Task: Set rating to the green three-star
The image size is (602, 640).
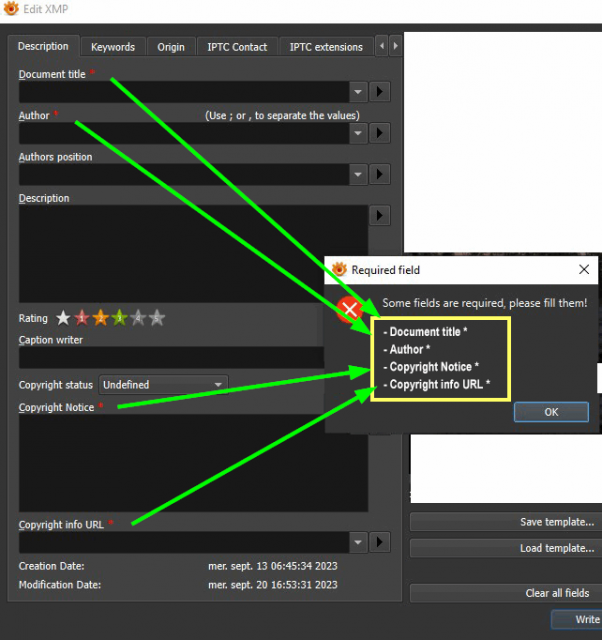Action: (119, 318)
